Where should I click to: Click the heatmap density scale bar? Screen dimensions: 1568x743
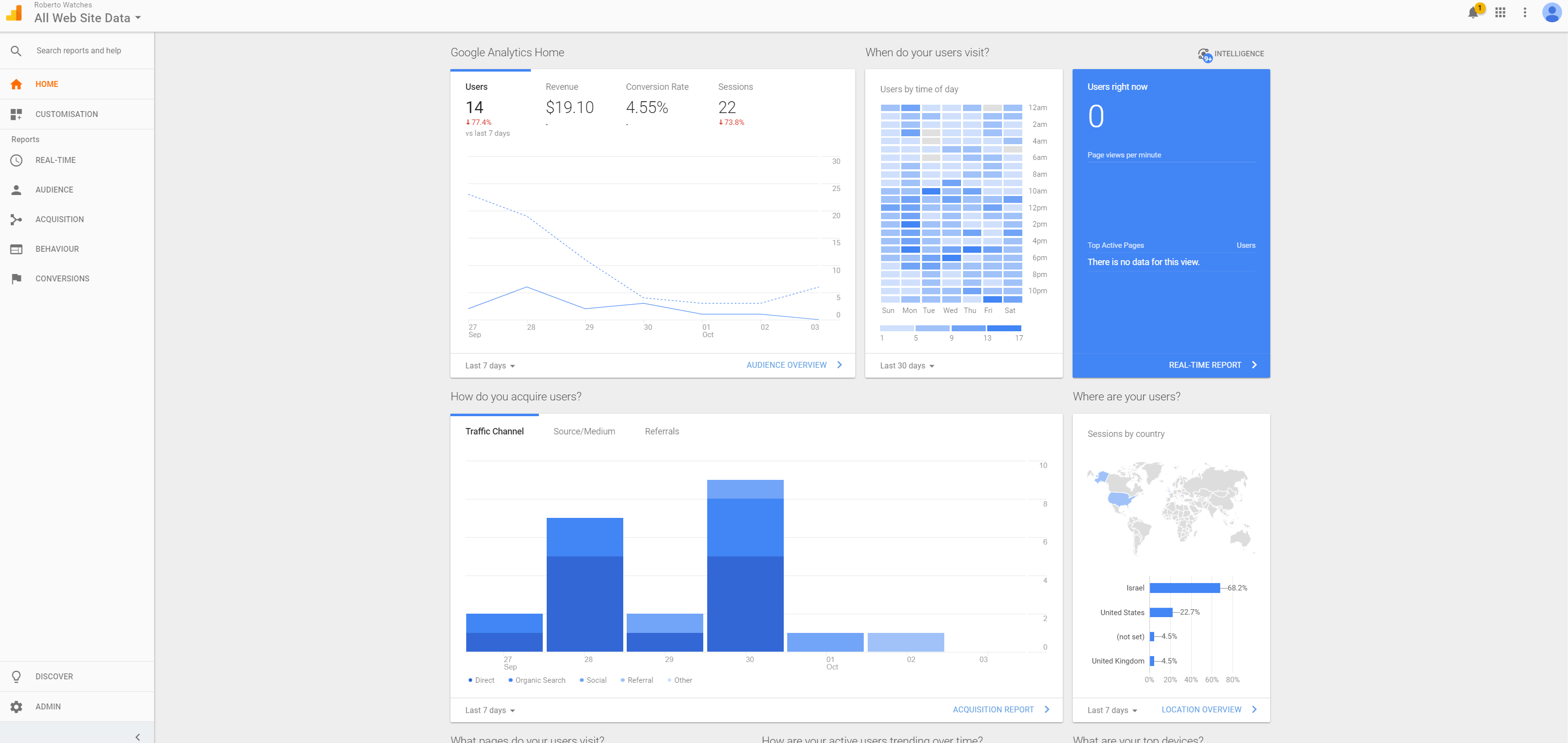point(951,329)
